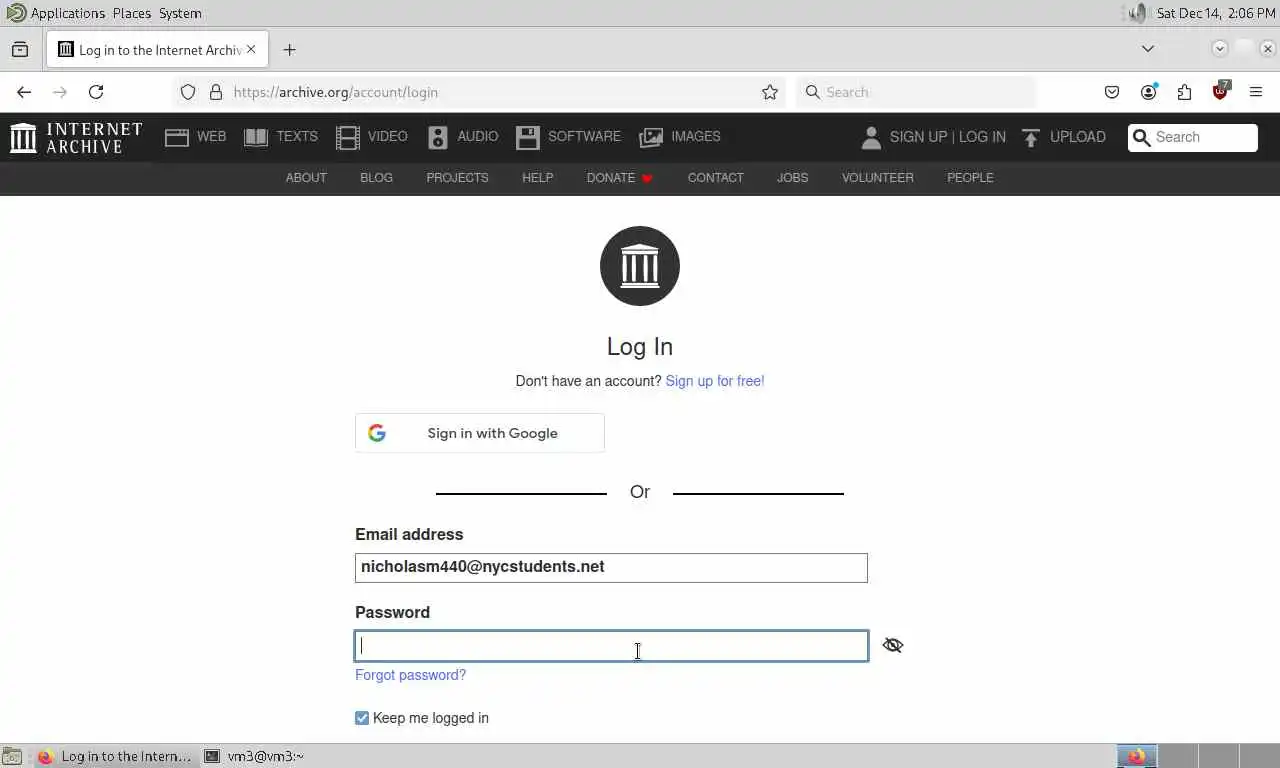Click the Password input field
The height and width of the screenshot is (768, 1280).
[611, 646]
